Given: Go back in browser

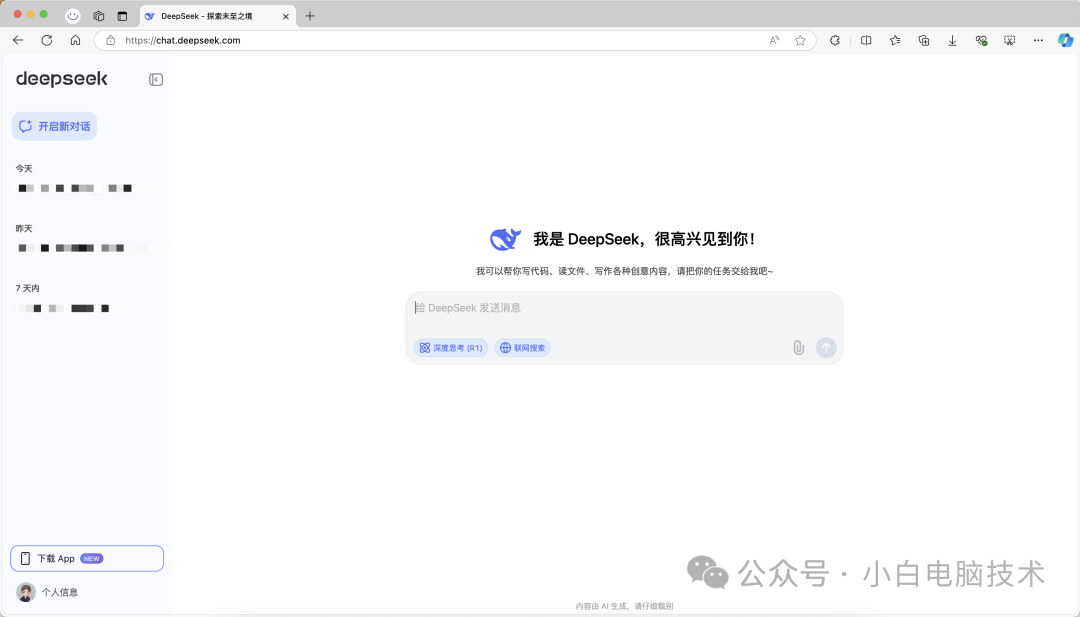Looking at the screenshot, I should coord(18,41).
